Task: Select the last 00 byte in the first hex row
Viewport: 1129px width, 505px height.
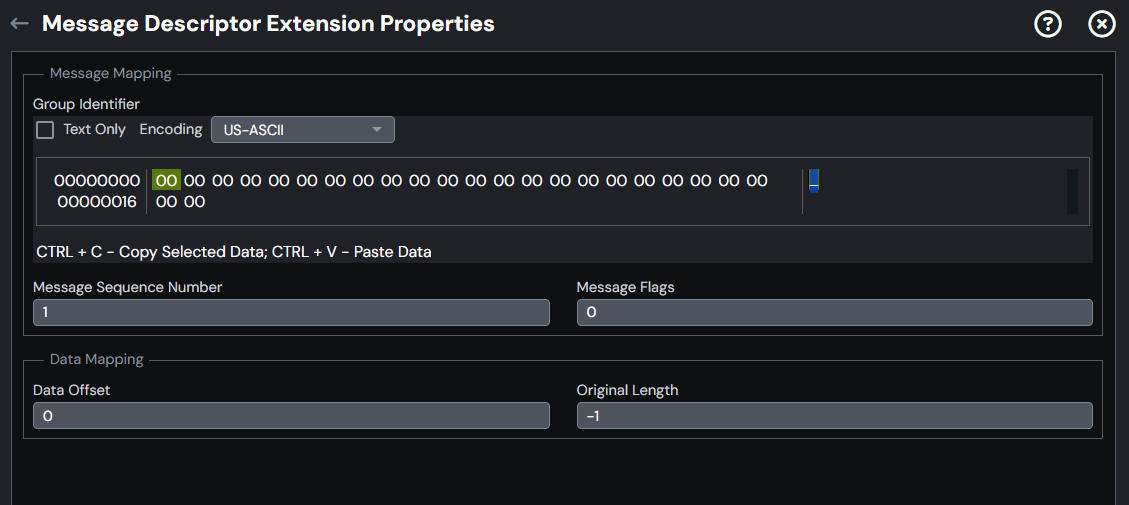Action: click(x=756, y=180)
